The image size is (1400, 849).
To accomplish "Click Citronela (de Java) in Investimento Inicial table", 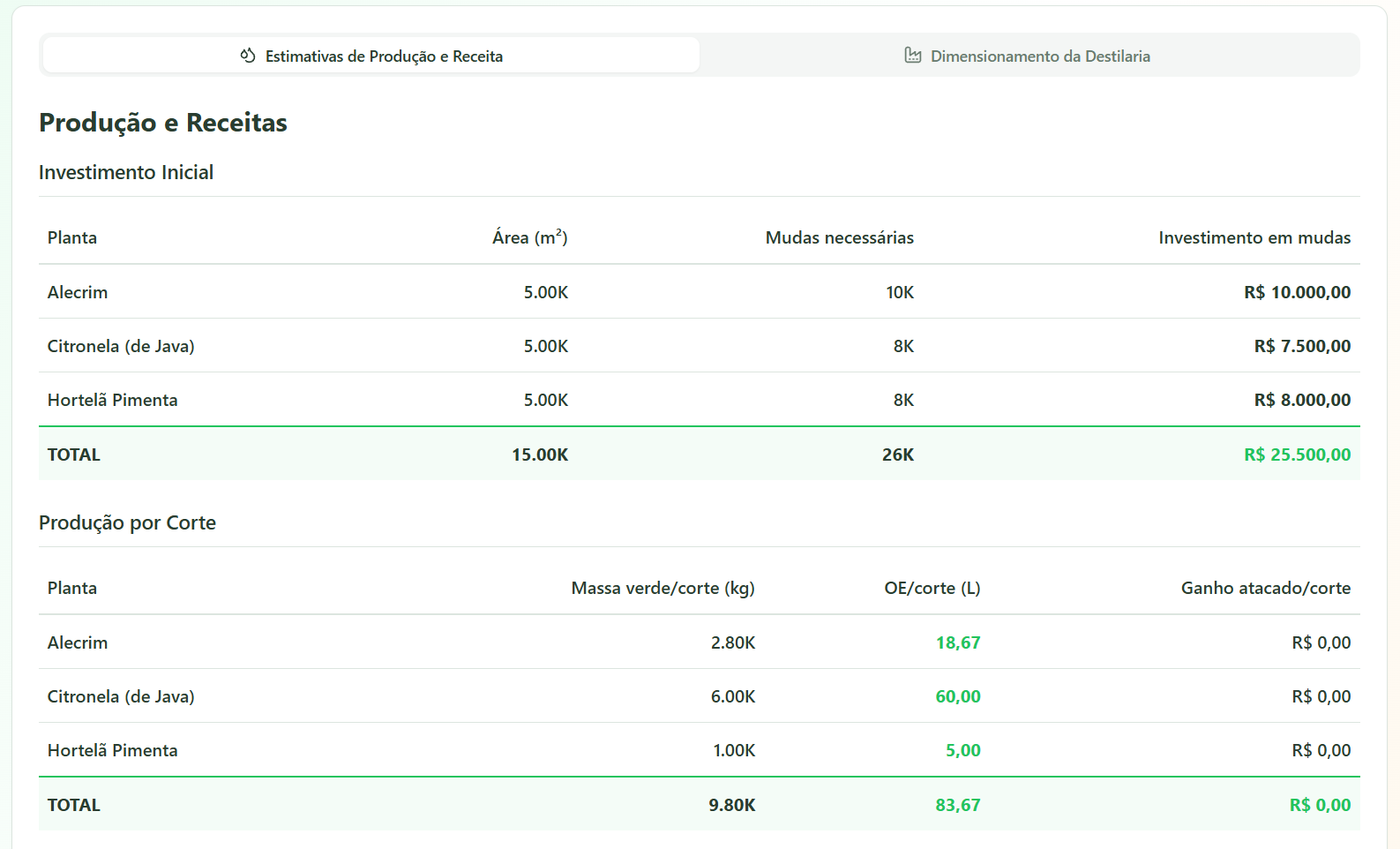I will click(x=121, y=346).
